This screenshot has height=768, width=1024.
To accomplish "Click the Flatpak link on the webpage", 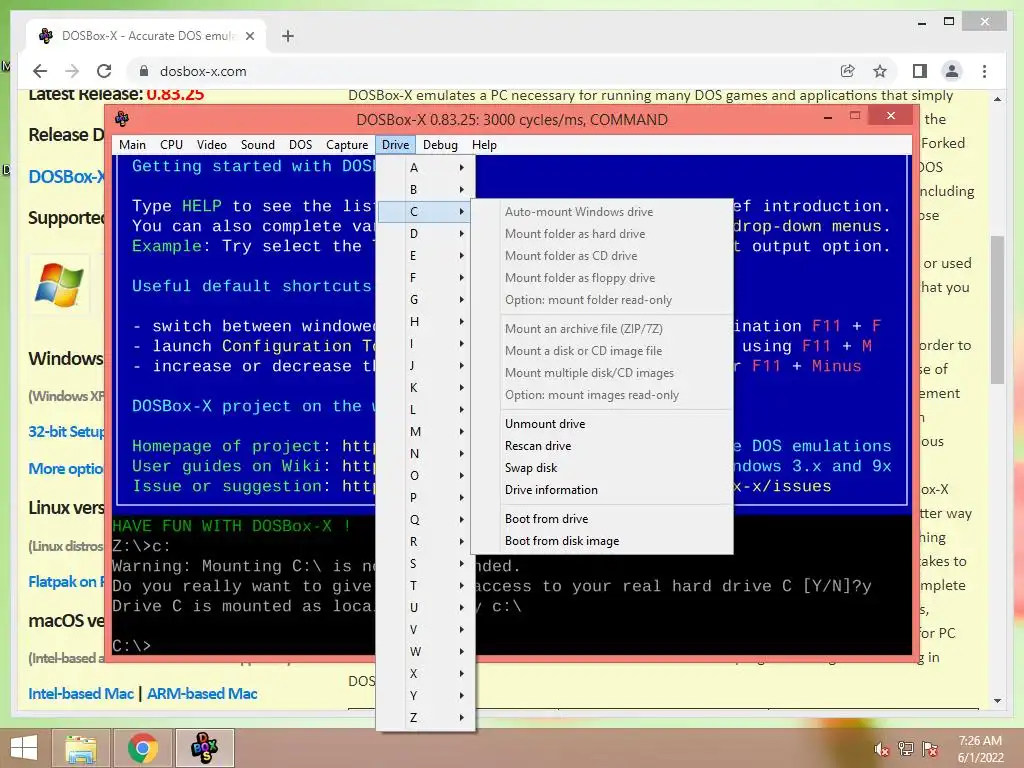I will tap(66, 582).
